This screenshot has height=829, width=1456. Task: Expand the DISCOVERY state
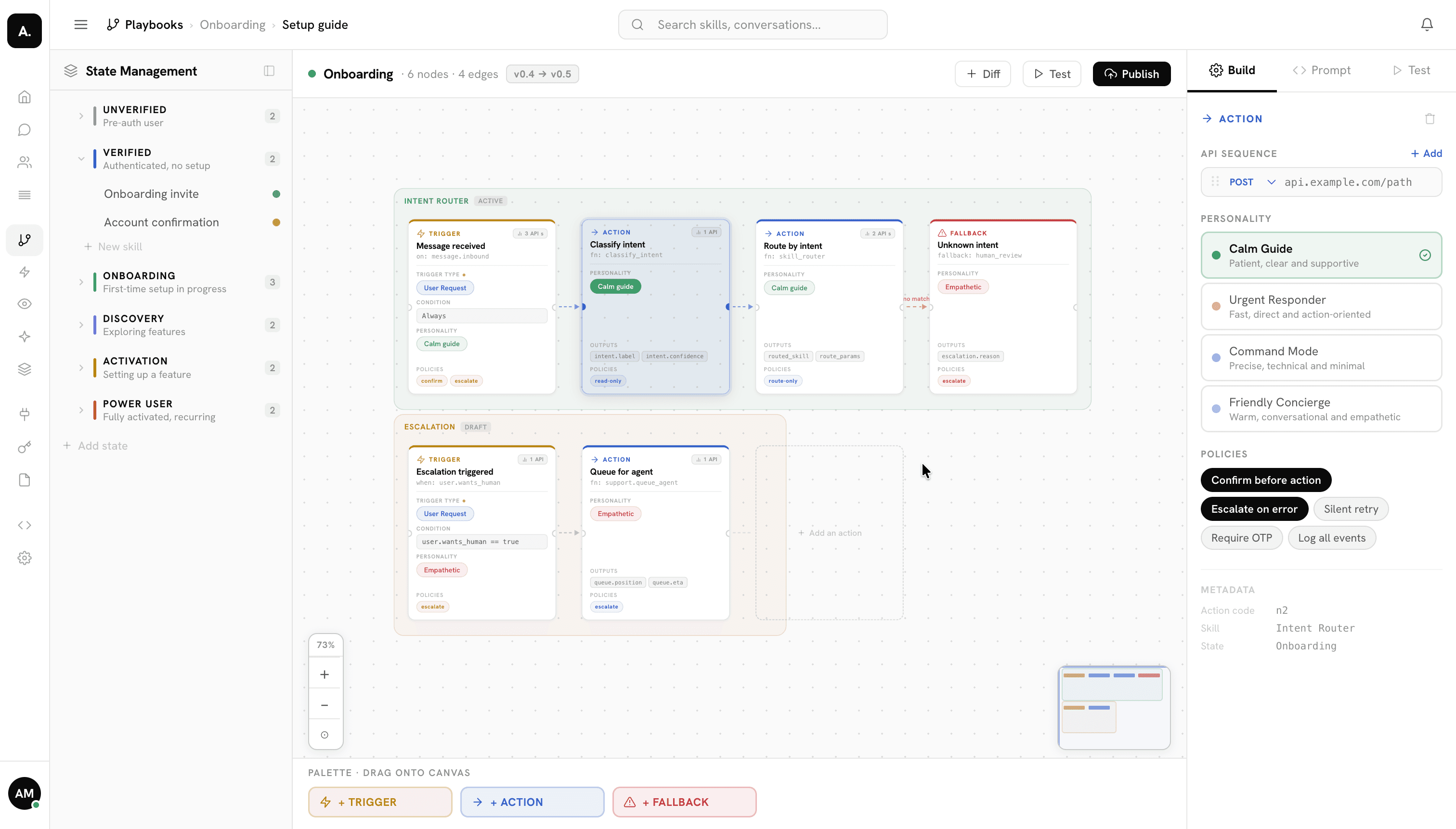(81, 325)
